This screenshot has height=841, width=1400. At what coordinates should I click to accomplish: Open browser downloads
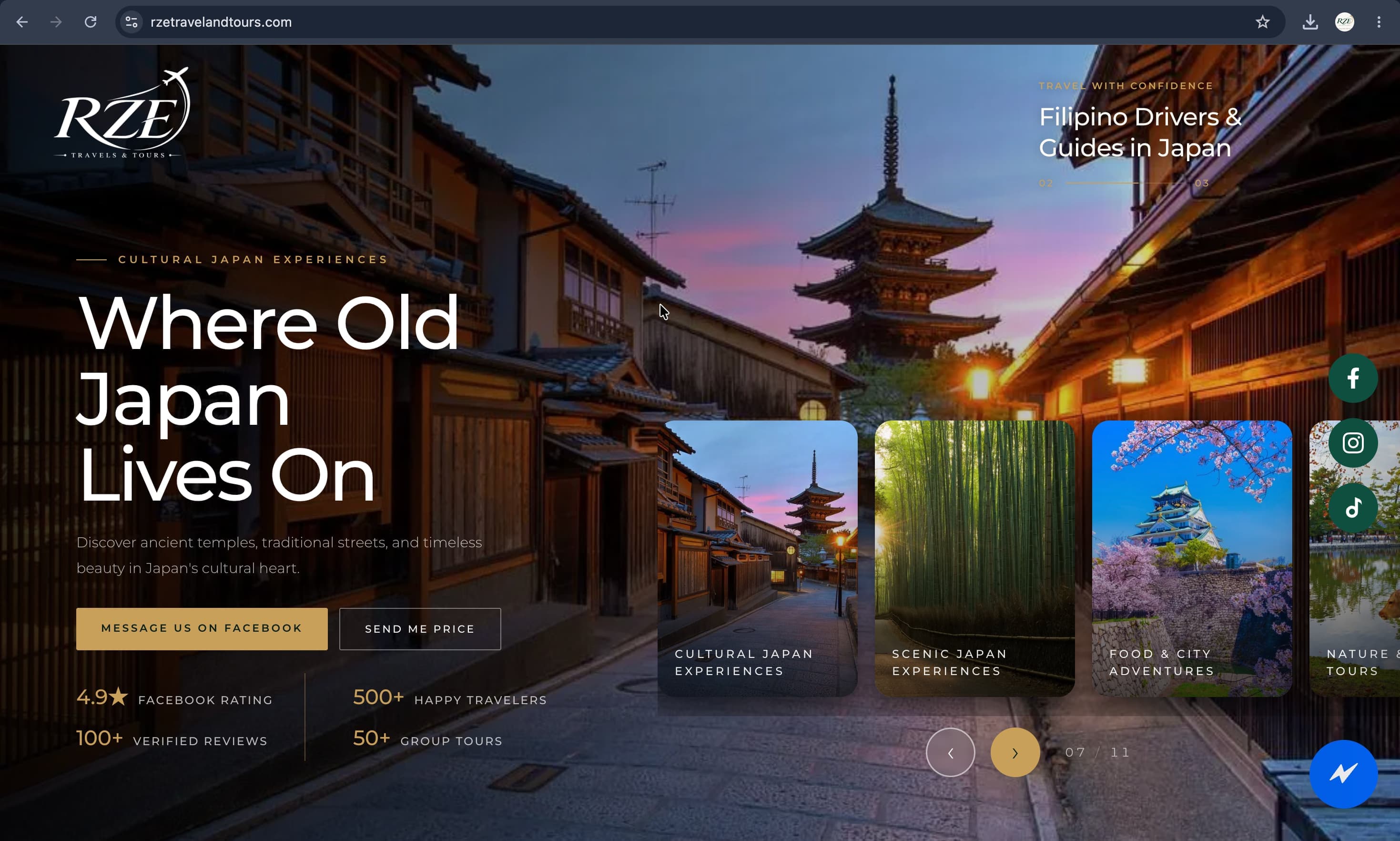1310,22
